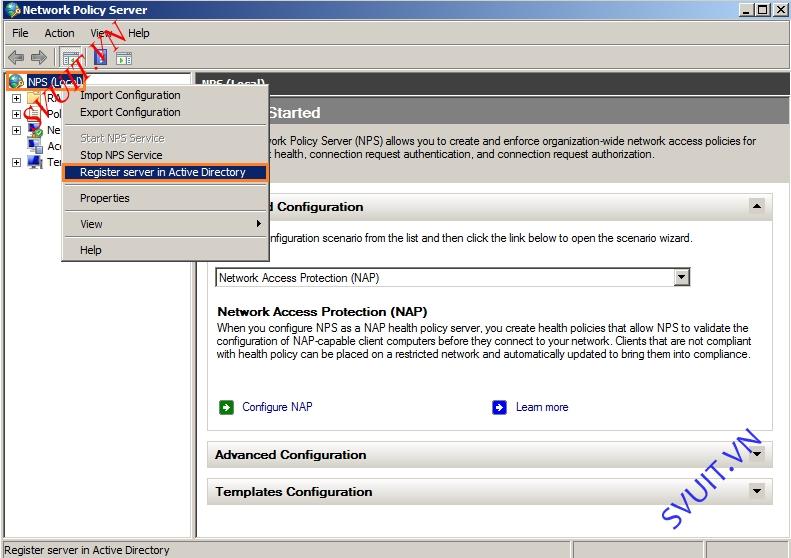The height and width of the screenshot is (558, 791).
Task: Select the Network Access Protection tree icon
Action: (35, 130)
